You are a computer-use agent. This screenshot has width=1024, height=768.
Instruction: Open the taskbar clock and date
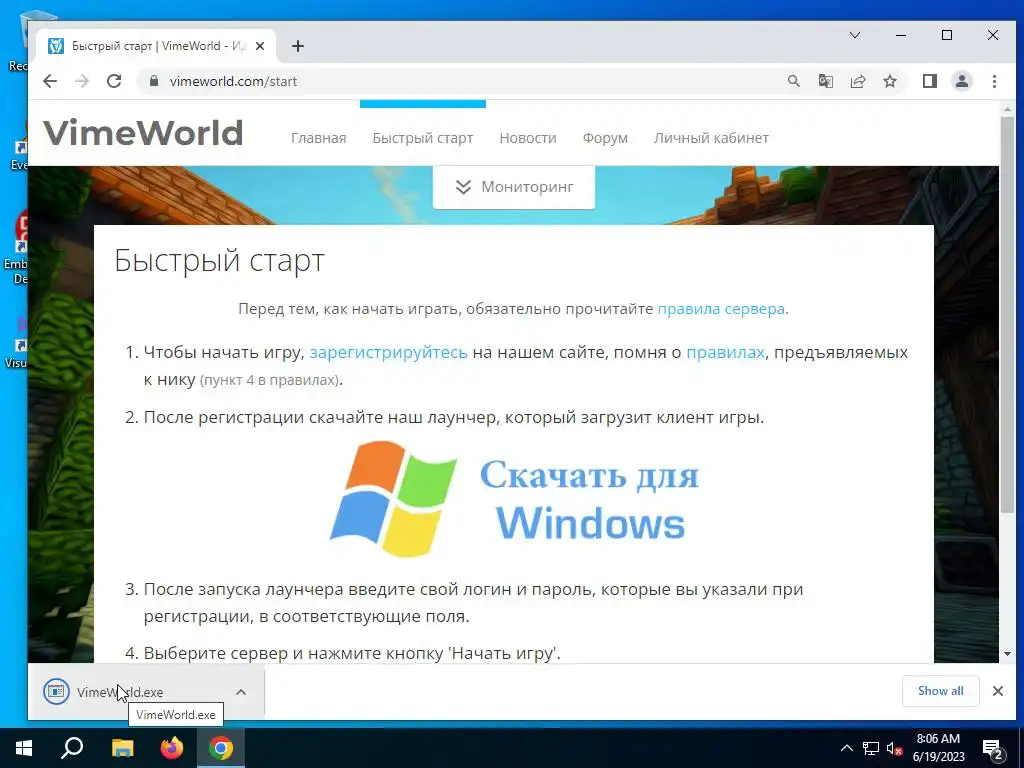coord(938,748)
